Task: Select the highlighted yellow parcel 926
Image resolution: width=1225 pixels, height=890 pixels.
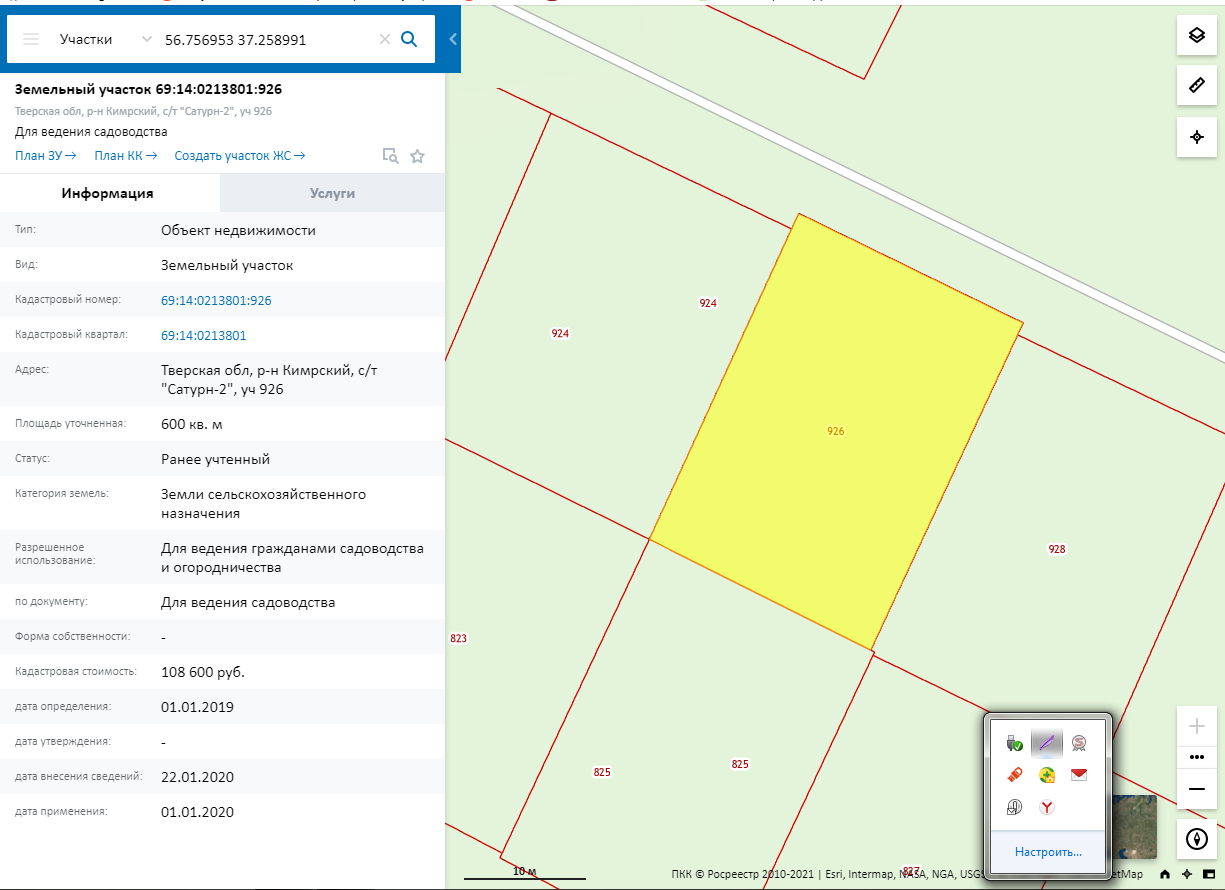Action: 836,431
